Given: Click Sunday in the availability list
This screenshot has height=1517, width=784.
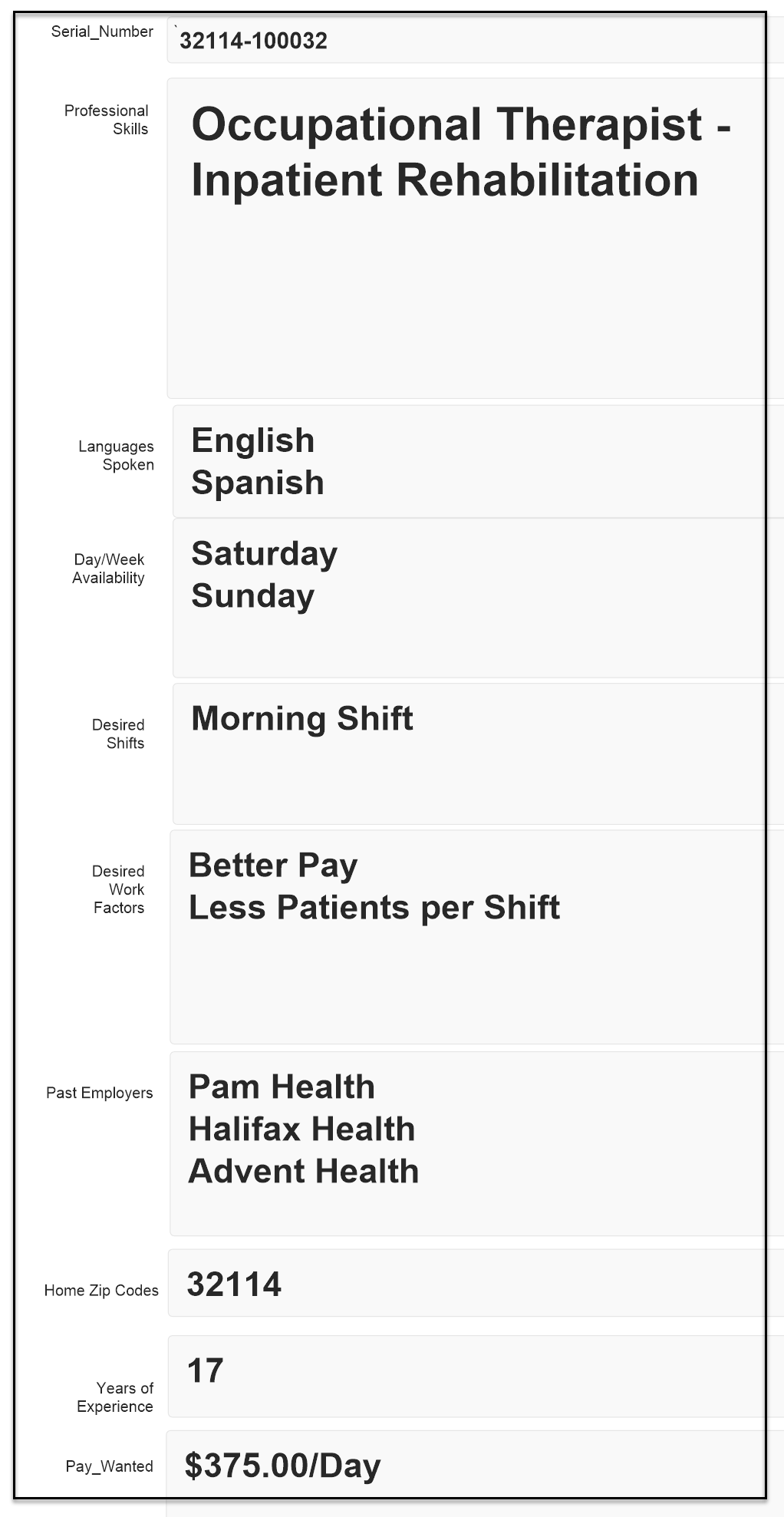Looking at the screenshot, I should [253, 595].
